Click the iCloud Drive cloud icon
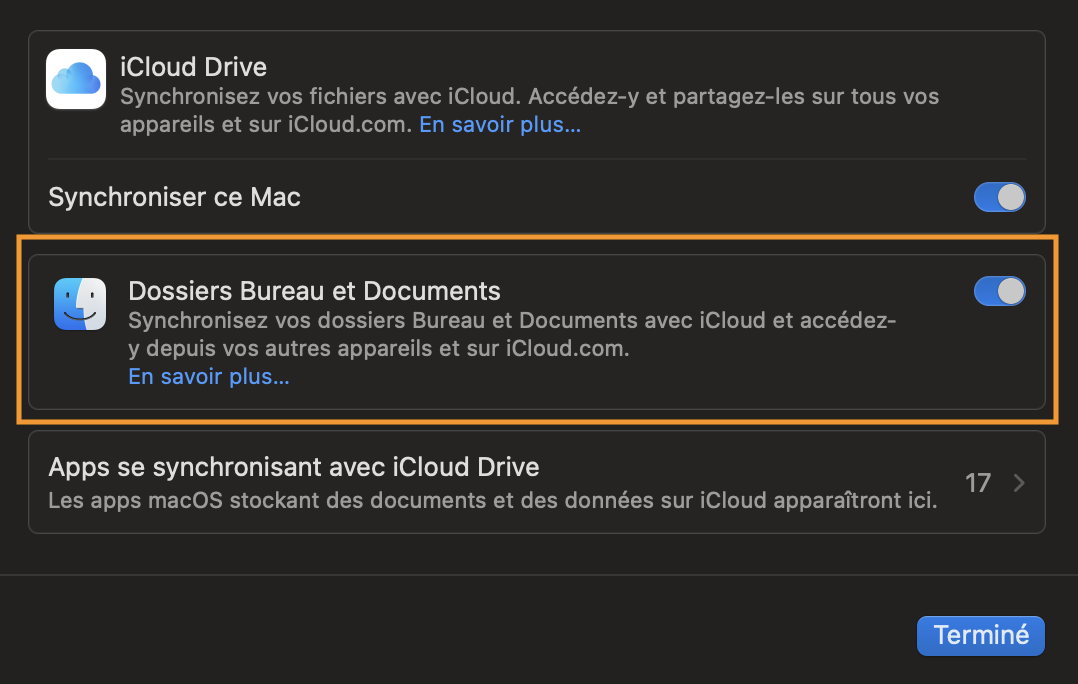This screenshot has height=684, width=1078. pos(76,79)
